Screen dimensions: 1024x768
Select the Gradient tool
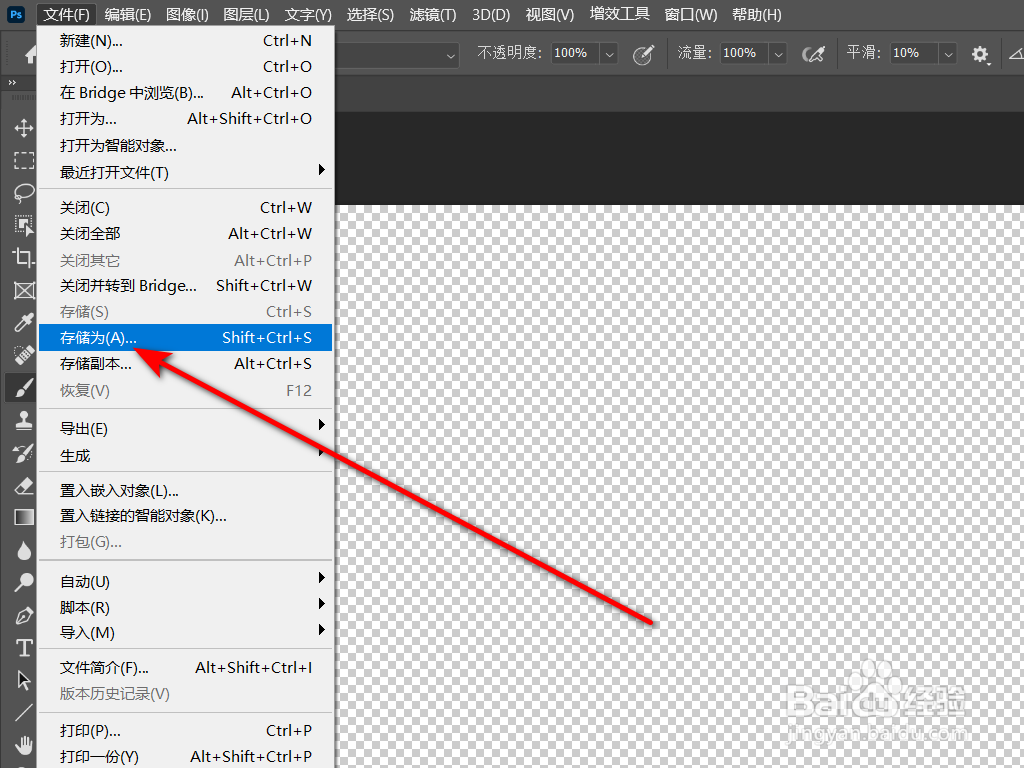click(24, 517)
